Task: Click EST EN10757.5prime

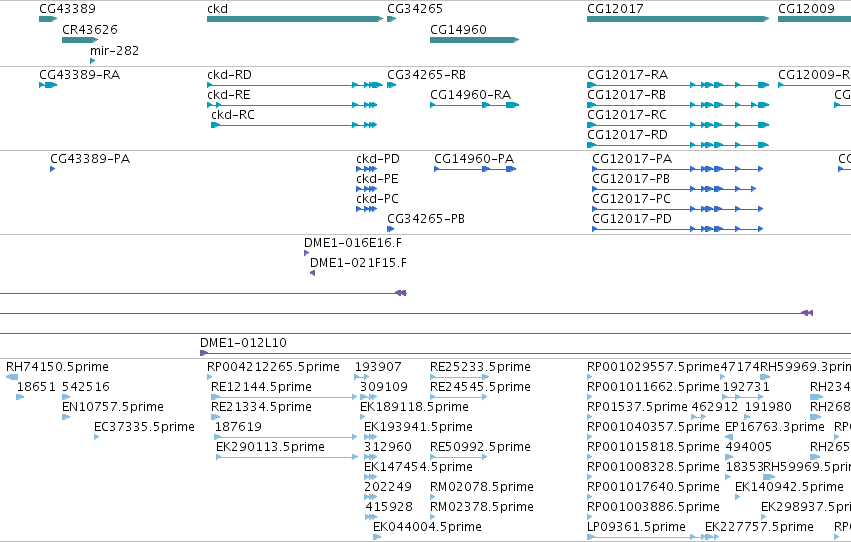Action: [66, 417]
